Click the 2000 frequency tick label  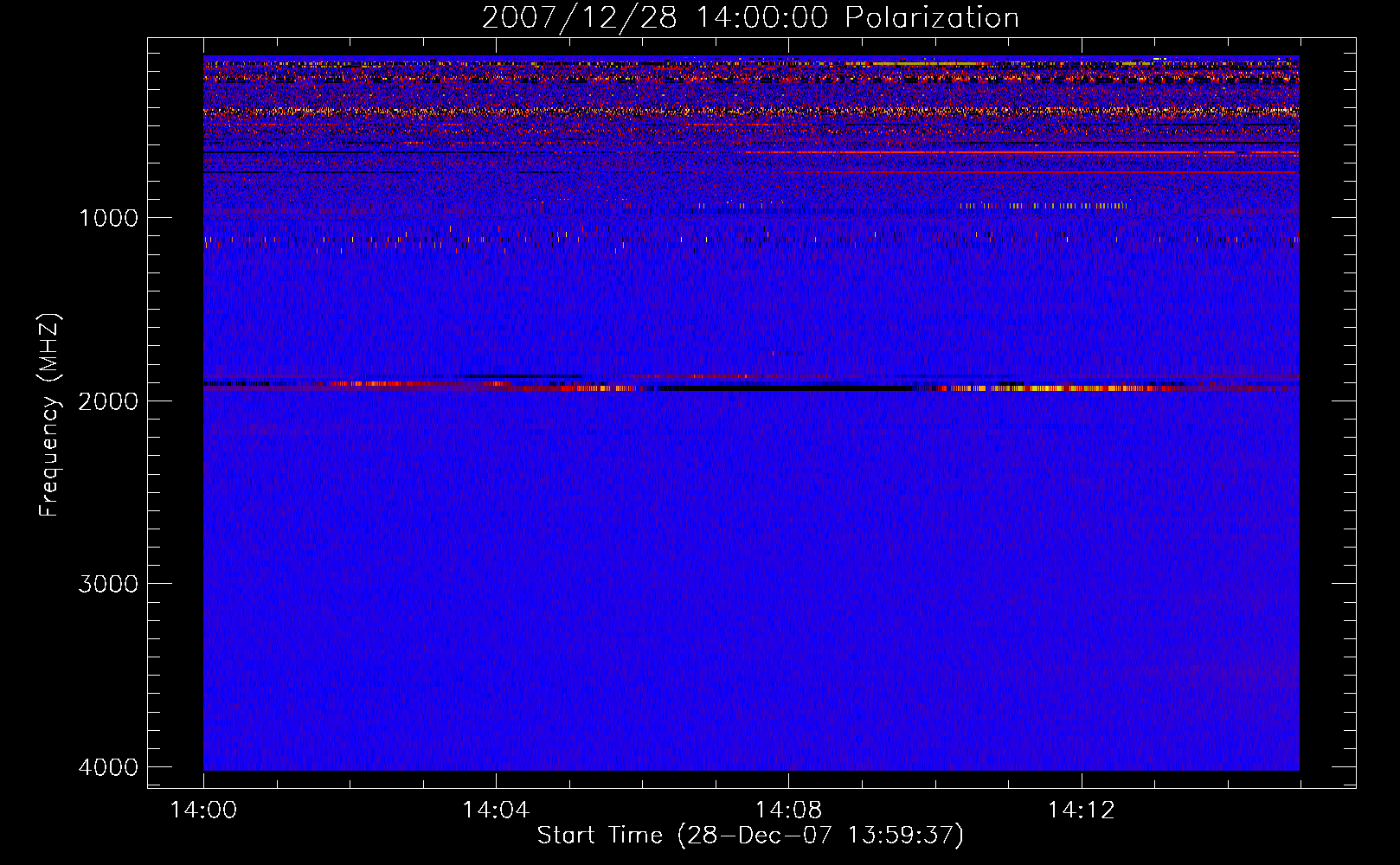click(108, 400)
